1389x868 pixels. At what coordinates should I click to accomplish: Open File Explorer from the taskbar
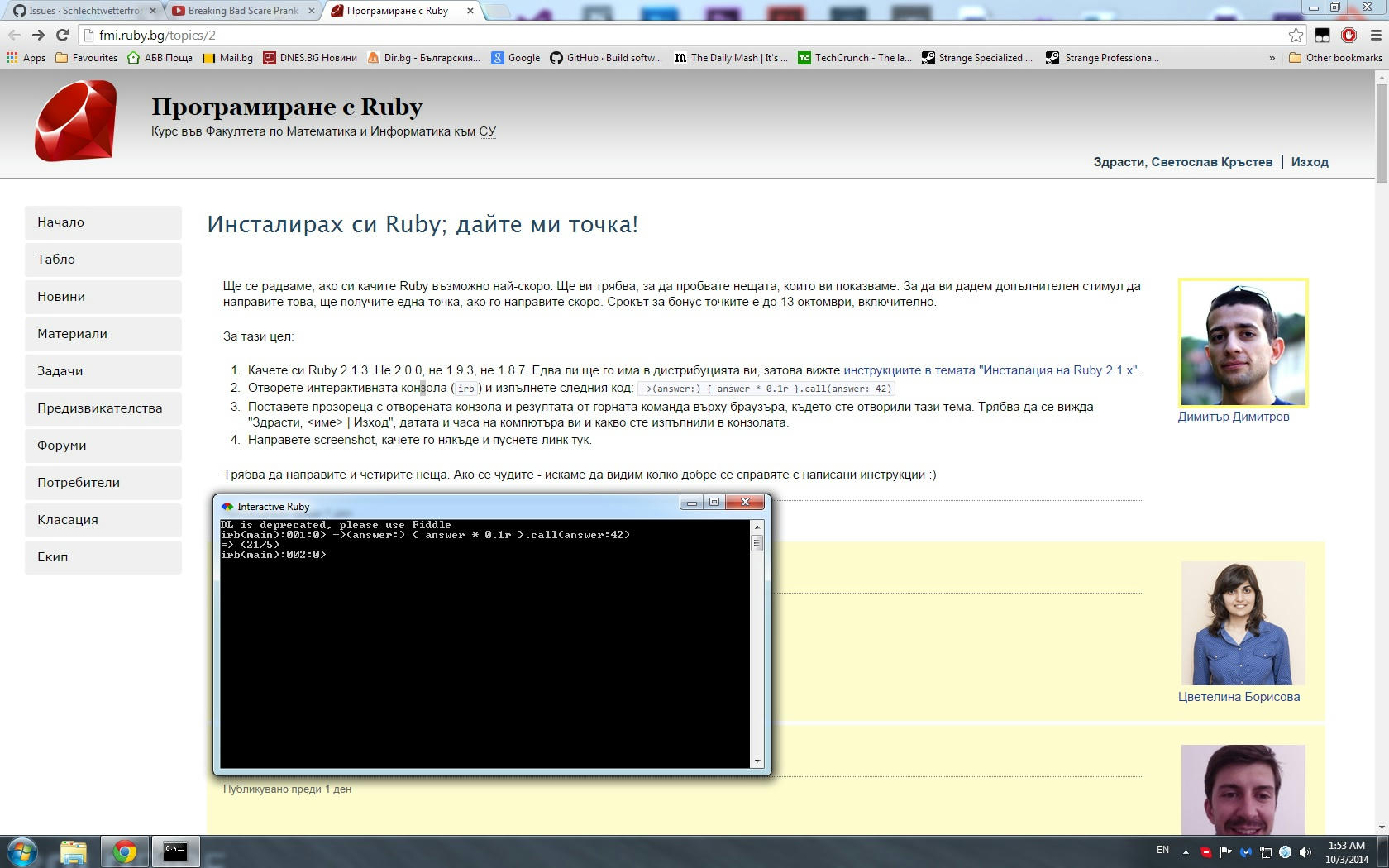click(74, 851)
